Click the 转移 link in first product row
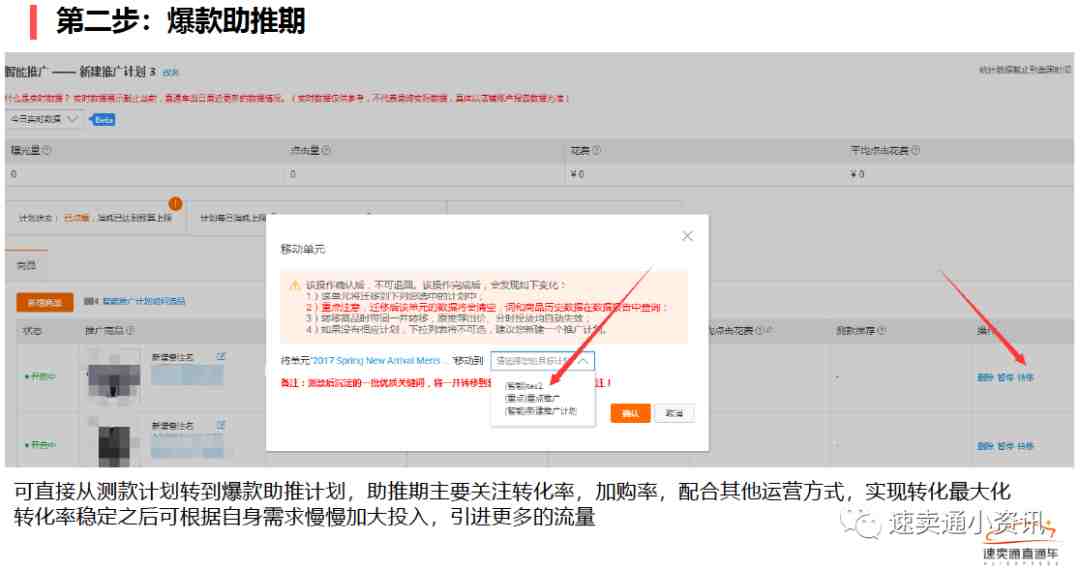This screenshot has width=1080, height=570. (1026, 377)
